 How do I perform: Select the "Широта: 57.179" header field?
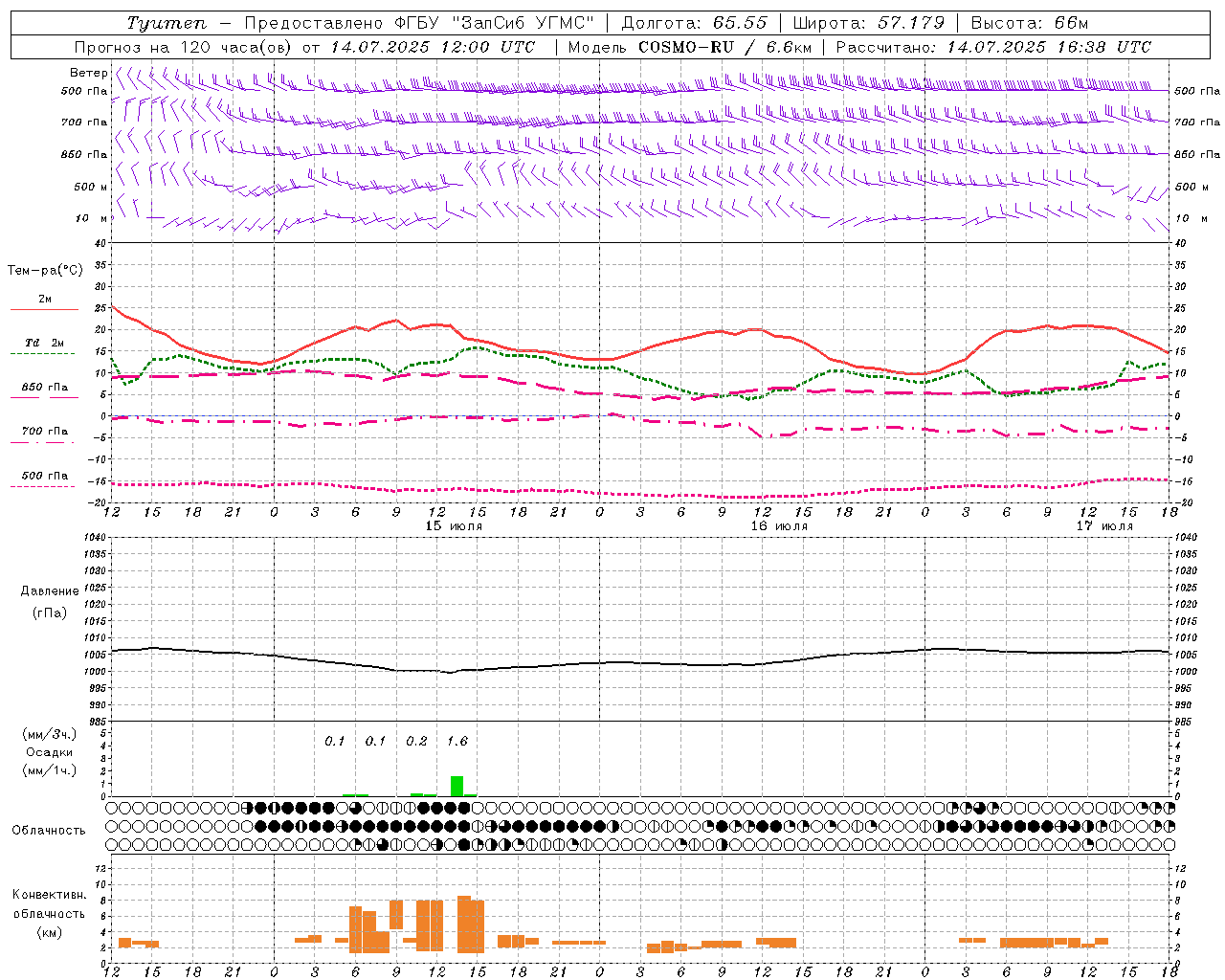[x=868, y=23]
